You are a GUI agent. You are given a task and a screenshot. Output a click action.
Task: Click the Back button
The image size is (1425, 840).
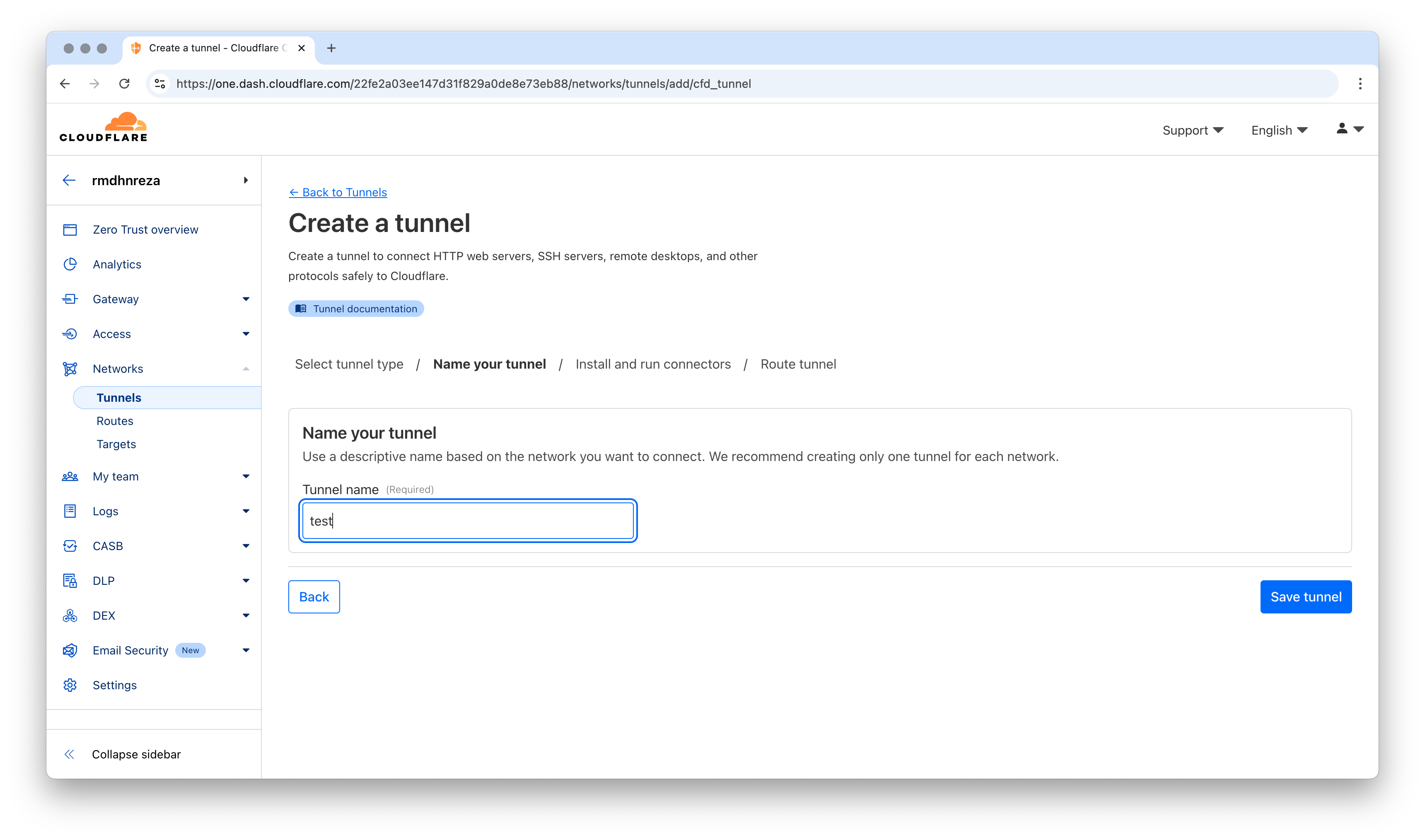coord(314,596)
